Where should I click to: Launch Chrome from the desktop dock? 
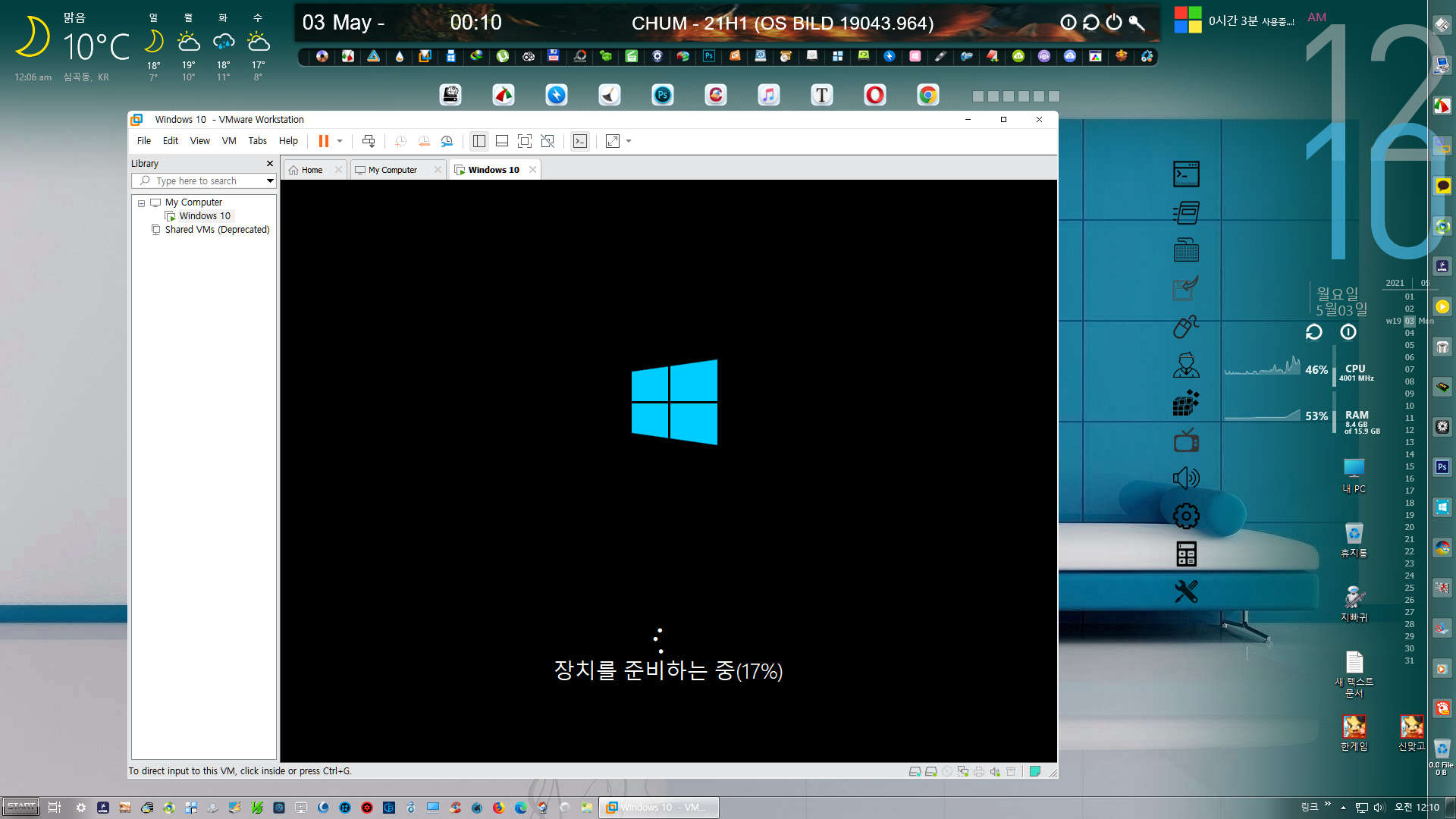click(927, 95)
